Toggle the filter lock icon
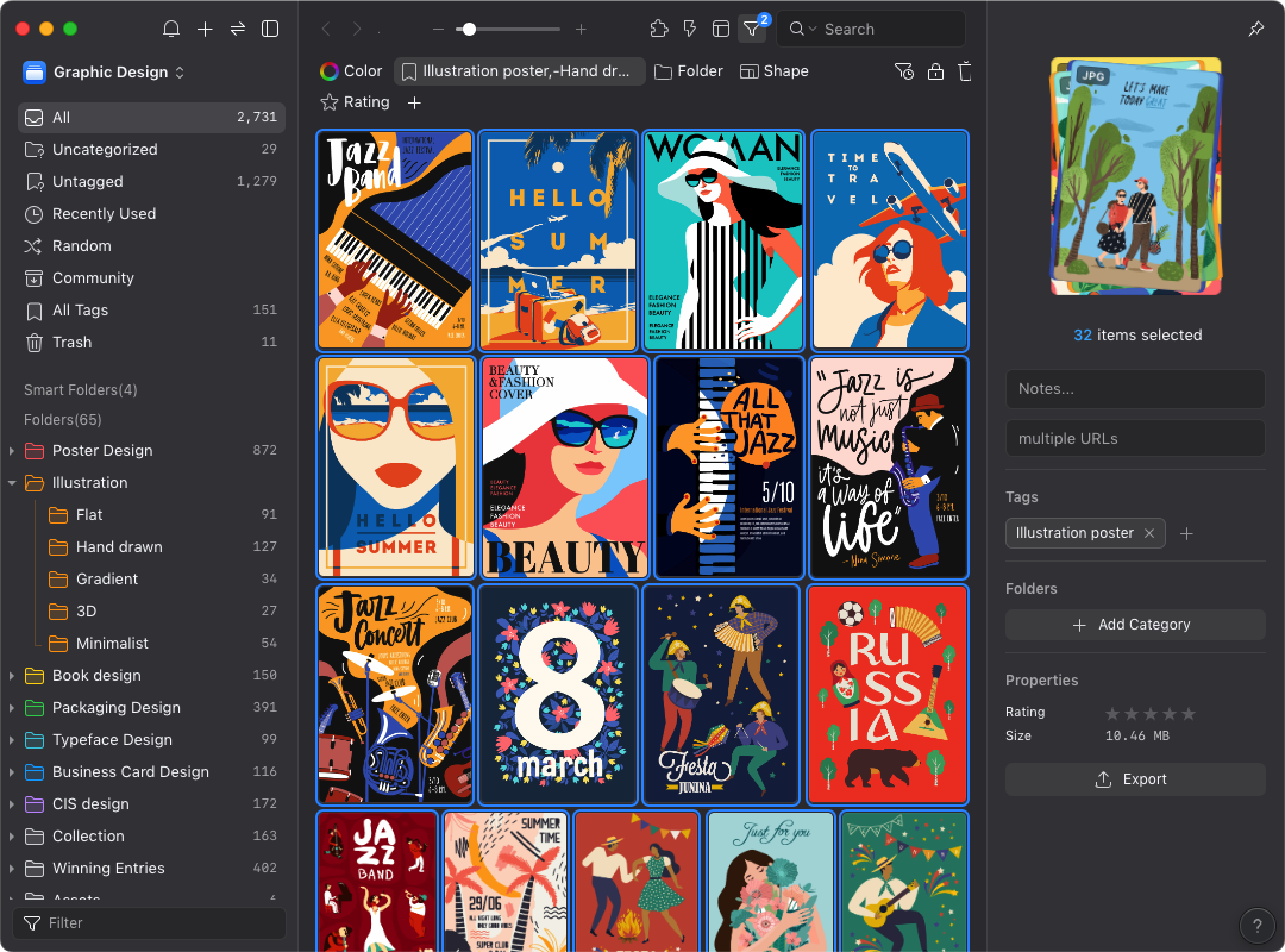This screenshot has width=1285, height=952. pos(936,71)
